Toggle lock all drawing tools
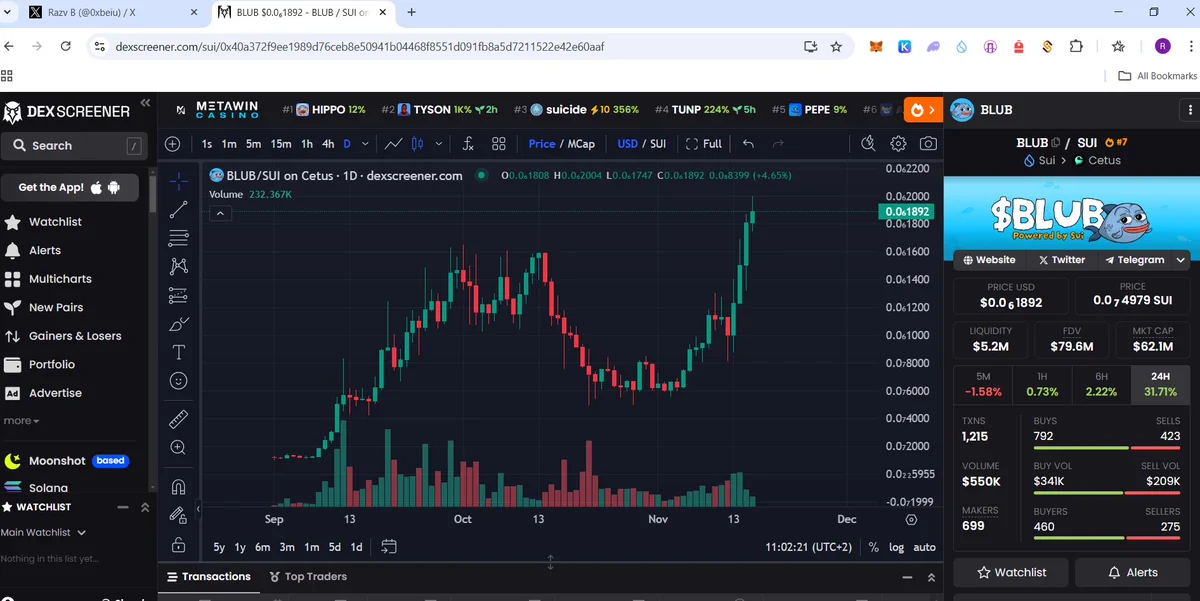The height and width of the screenshot is (601, 1200). (179, 545)
